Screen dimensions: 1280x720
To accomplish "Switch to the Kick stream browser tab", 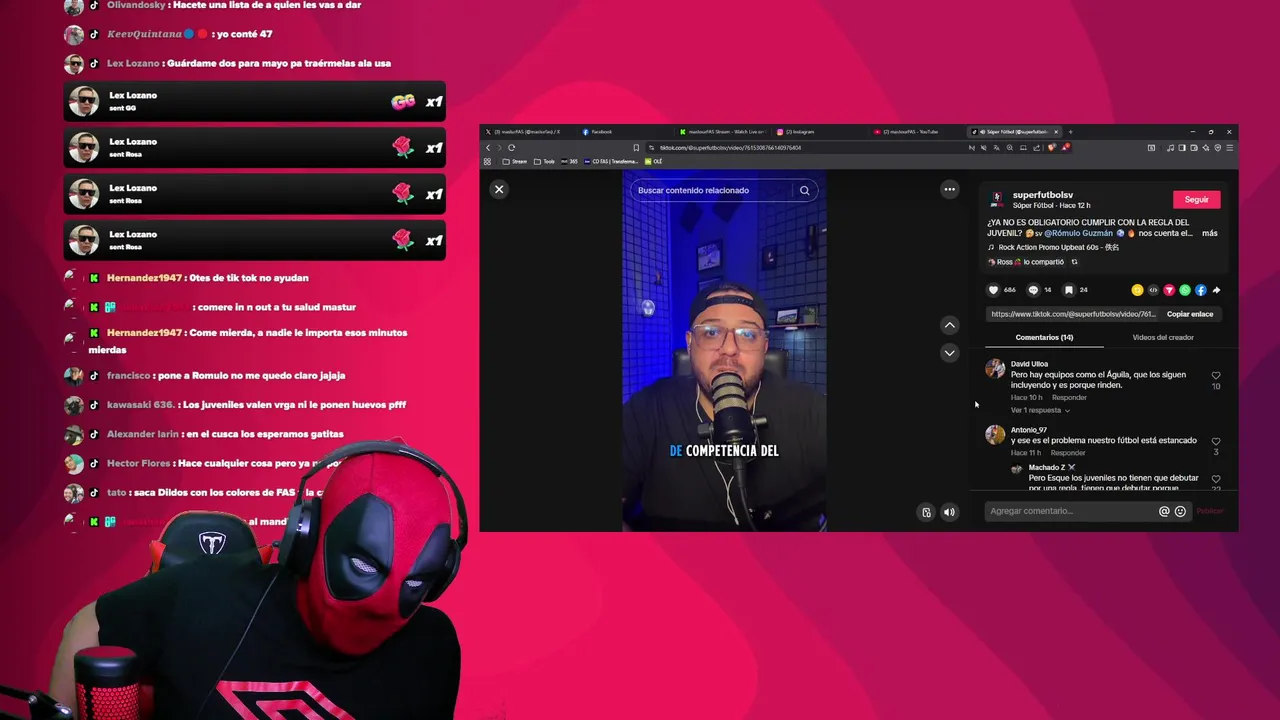I will pyautogui.click(x=722, y=132).
